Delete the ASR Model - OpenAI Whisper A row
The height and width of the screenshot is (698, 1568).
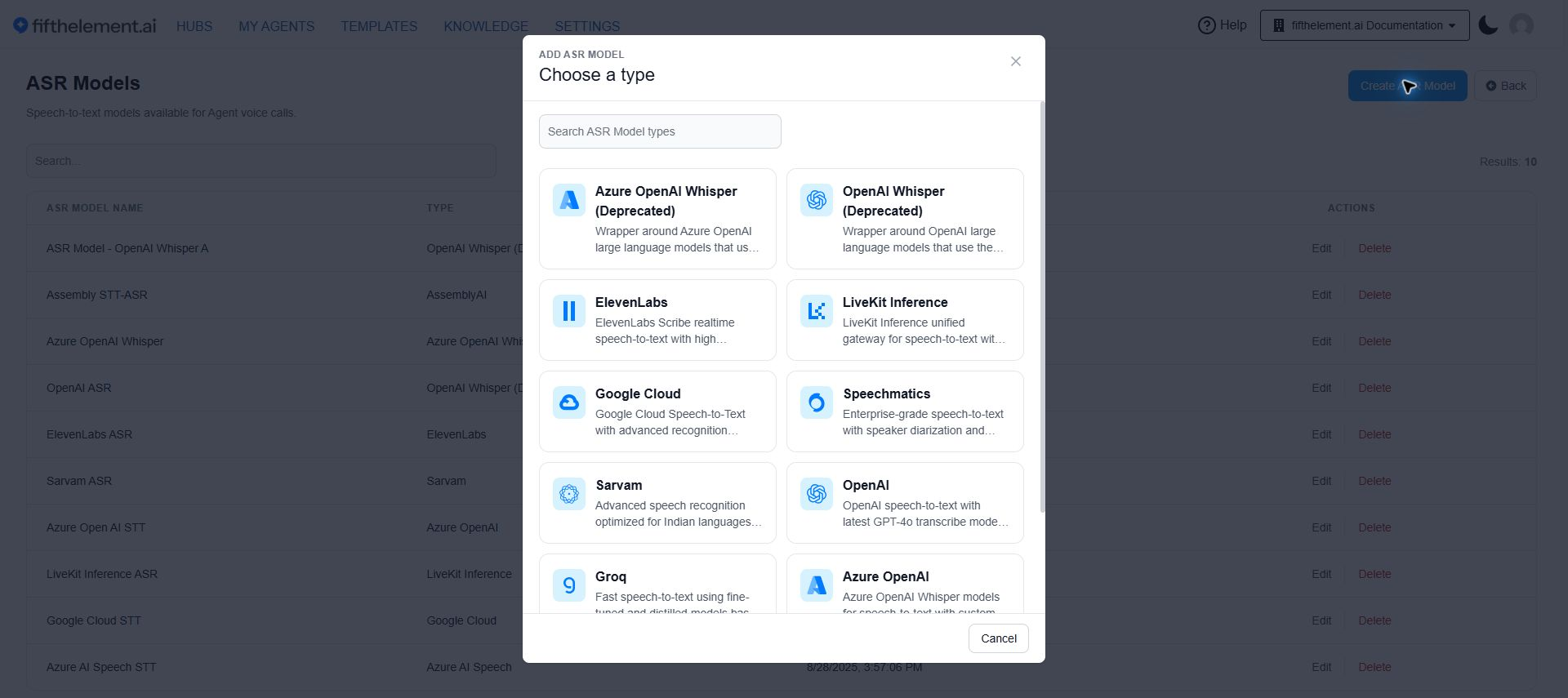(1374, 248)
